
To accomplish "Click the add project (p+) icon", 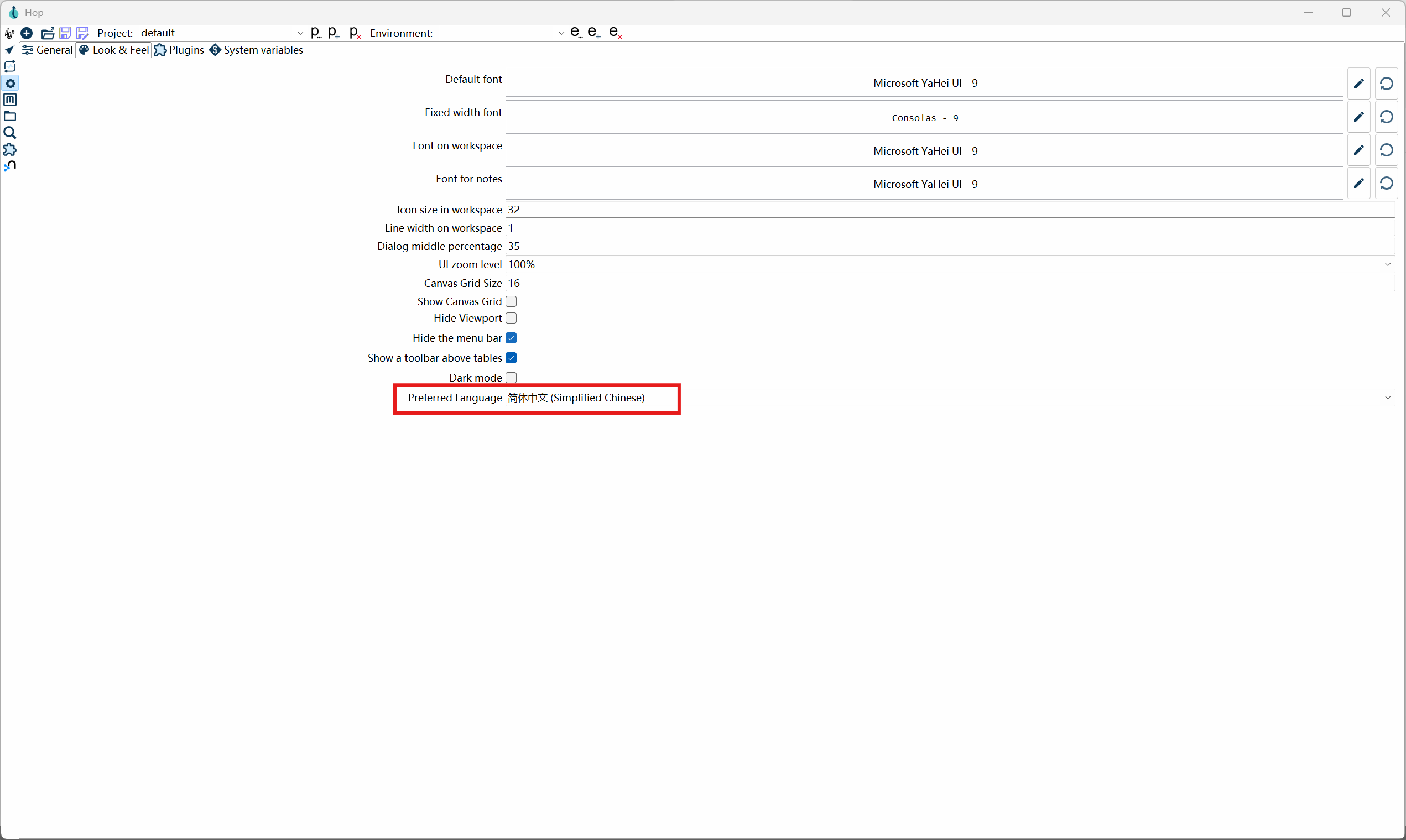I will pos(334,33).
